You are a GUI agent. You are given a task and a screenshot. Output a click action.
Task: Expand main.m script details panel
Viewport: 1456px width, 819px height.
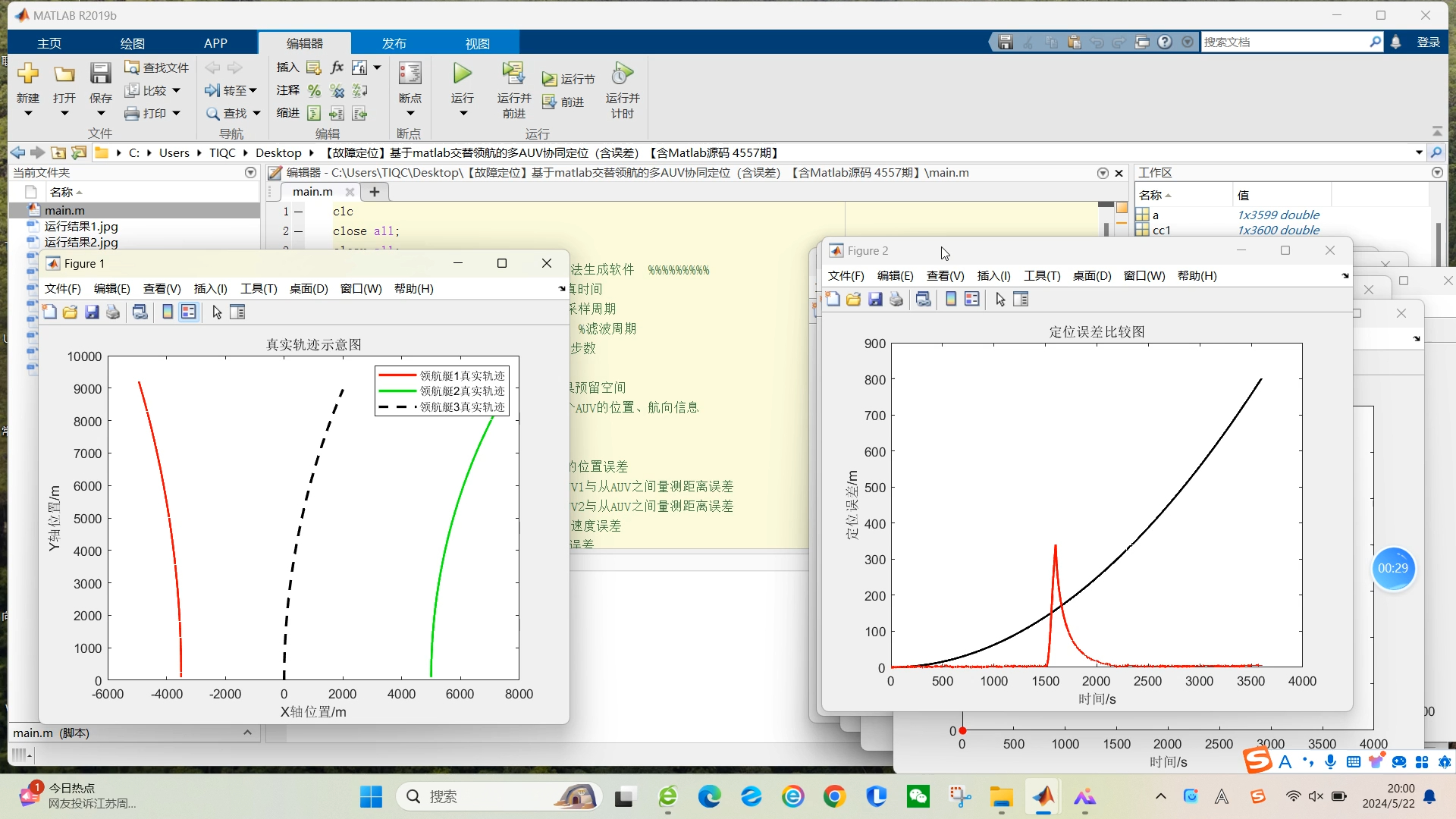click(247, 733)
